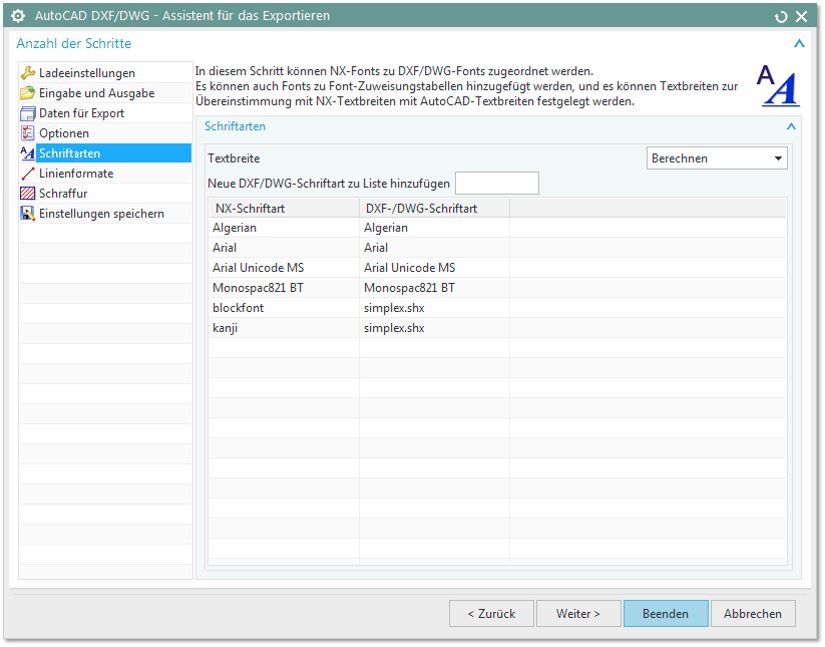This screenshot has height=647, width=825.
Task: Click the Einstellungen speichern disk icon
Action: 28,213
